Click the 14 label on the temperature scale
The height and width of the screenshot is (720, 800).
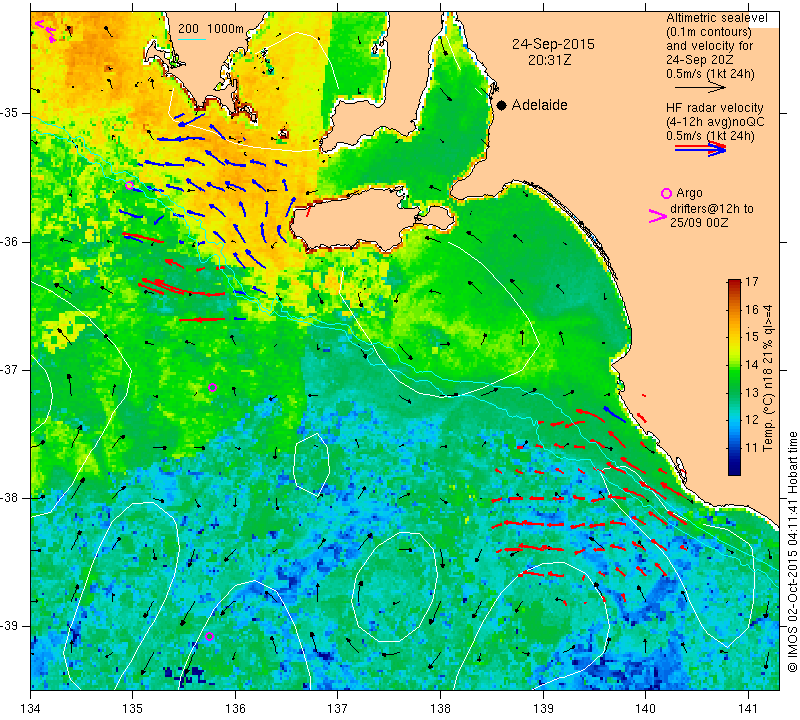(x=752, y=365)
